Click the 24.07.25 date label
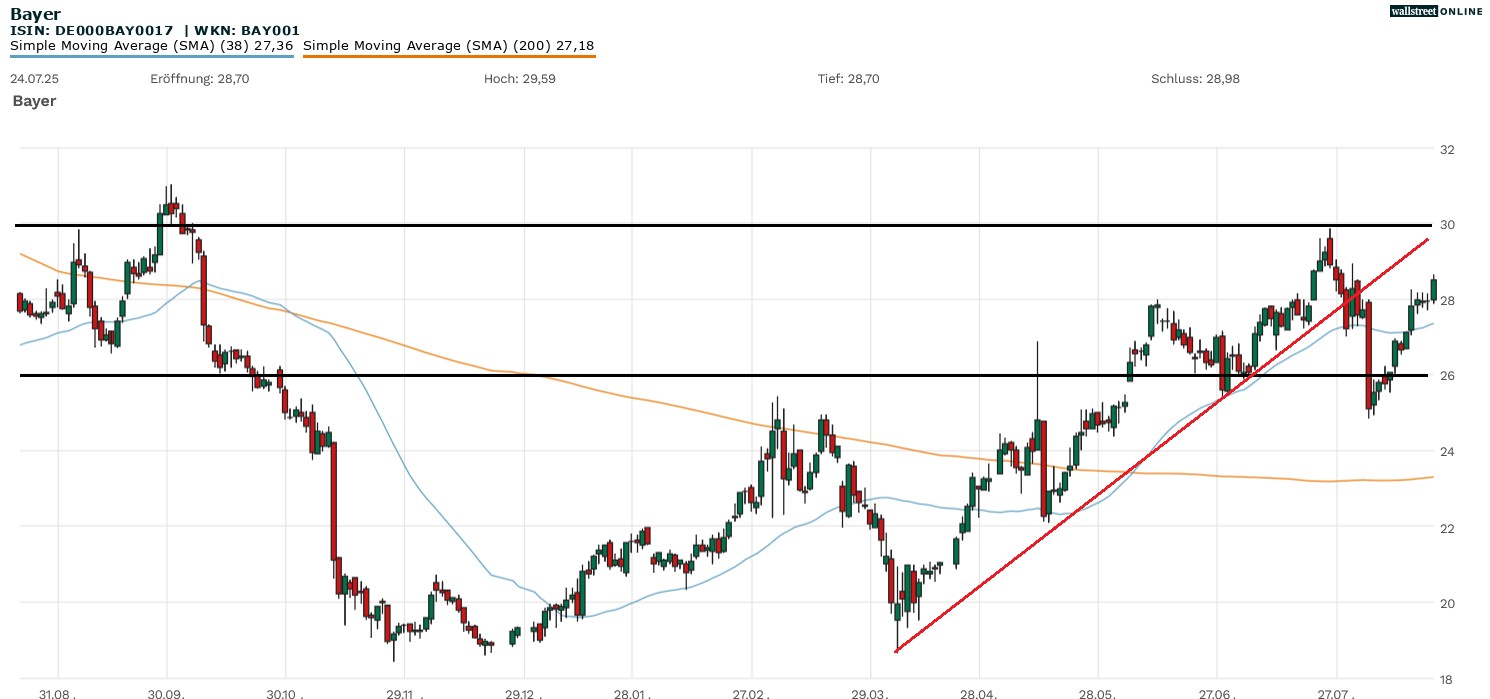The height and width of the screenshot is (699, 1490). pyautogui.click(x=33, y=78)
